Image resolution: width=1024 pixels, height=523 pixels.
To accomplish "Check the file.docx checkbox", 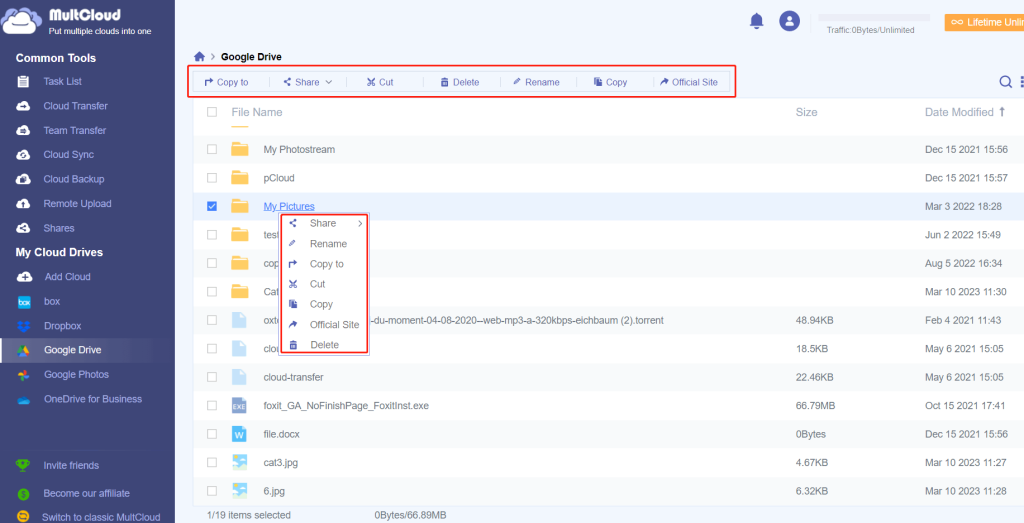I will [212, 434].
